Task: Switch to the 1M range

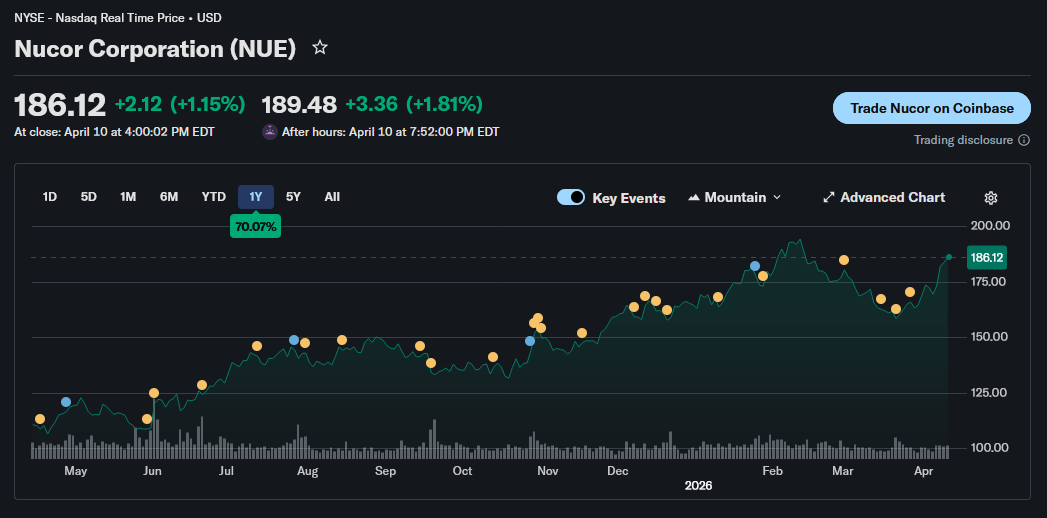Action: click(128, 197)
